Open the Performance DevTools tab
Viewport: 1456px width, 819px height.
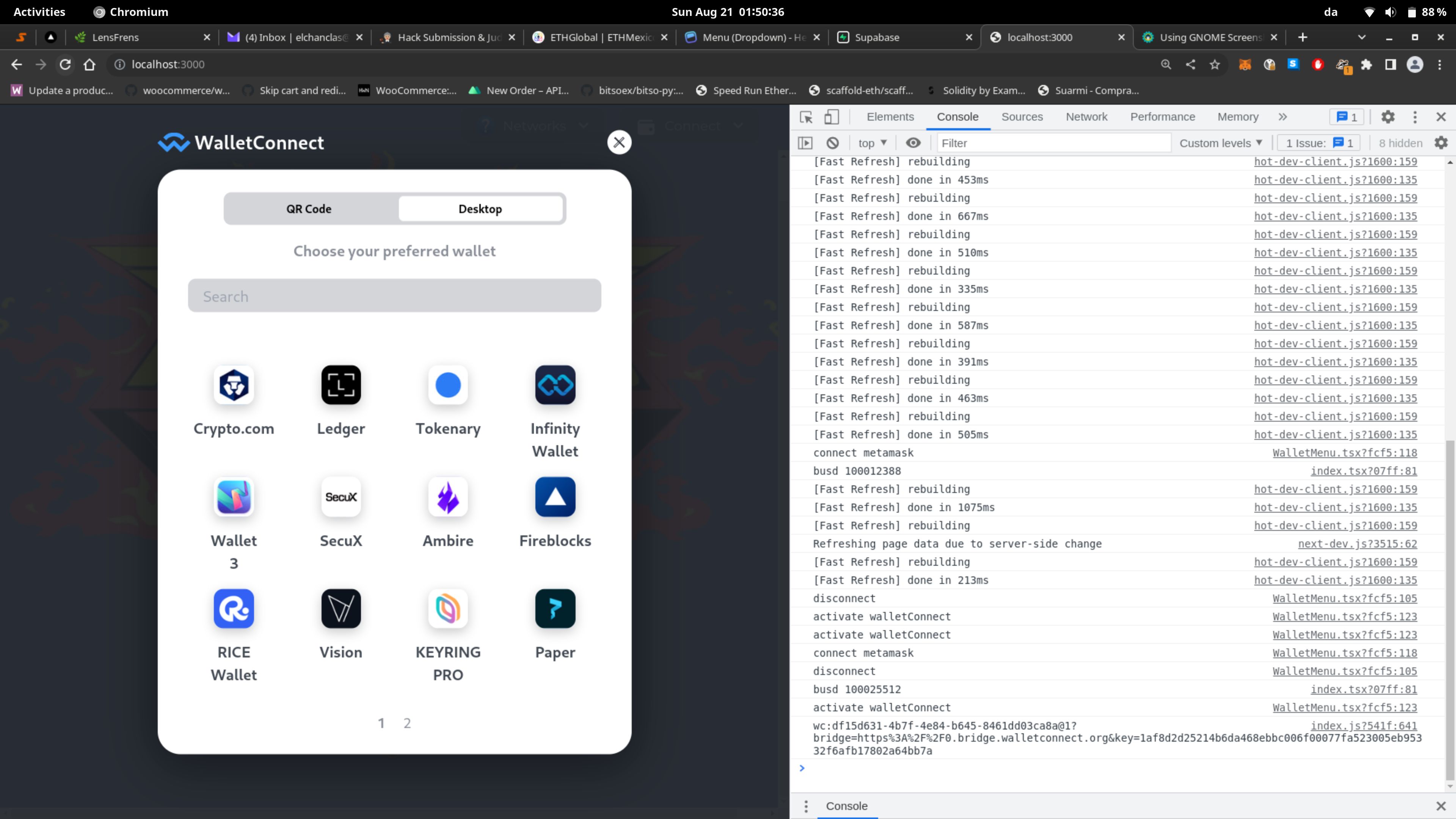click(x=1163, y=117)
